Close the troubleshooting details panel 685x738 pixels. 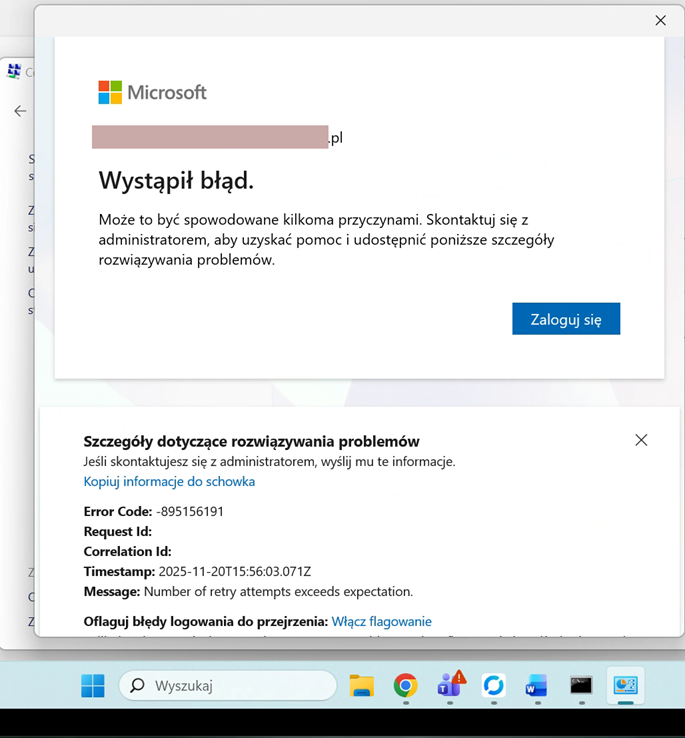tap(641, 440)
